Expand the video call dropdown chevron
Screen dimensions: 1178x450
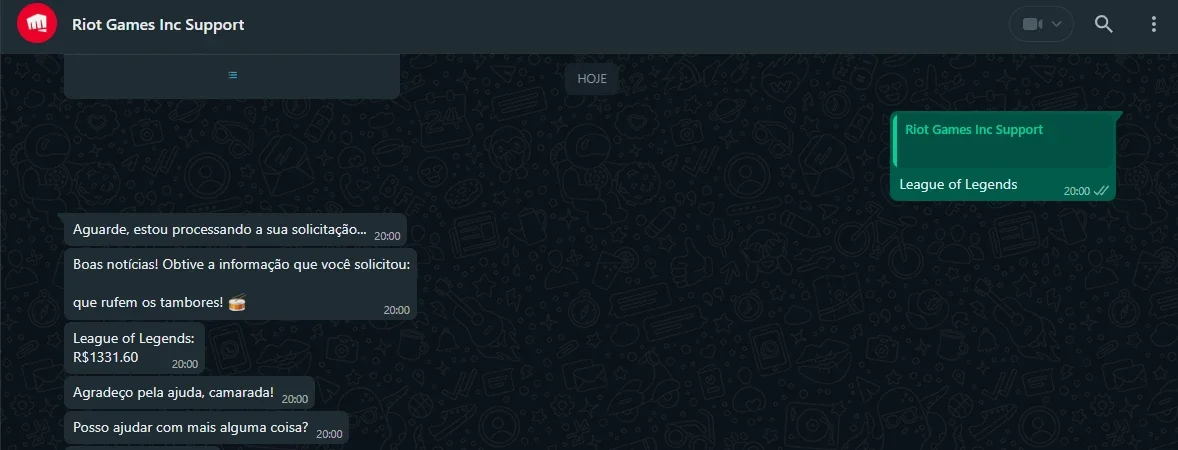[1057, 24]
